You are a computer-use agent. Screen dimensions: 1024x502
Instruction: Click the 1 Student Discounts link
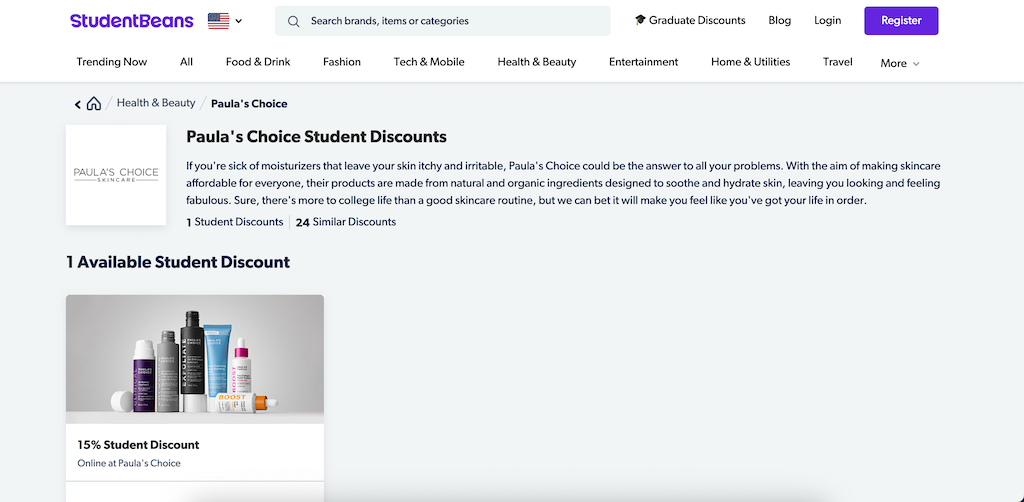point(235,222)
